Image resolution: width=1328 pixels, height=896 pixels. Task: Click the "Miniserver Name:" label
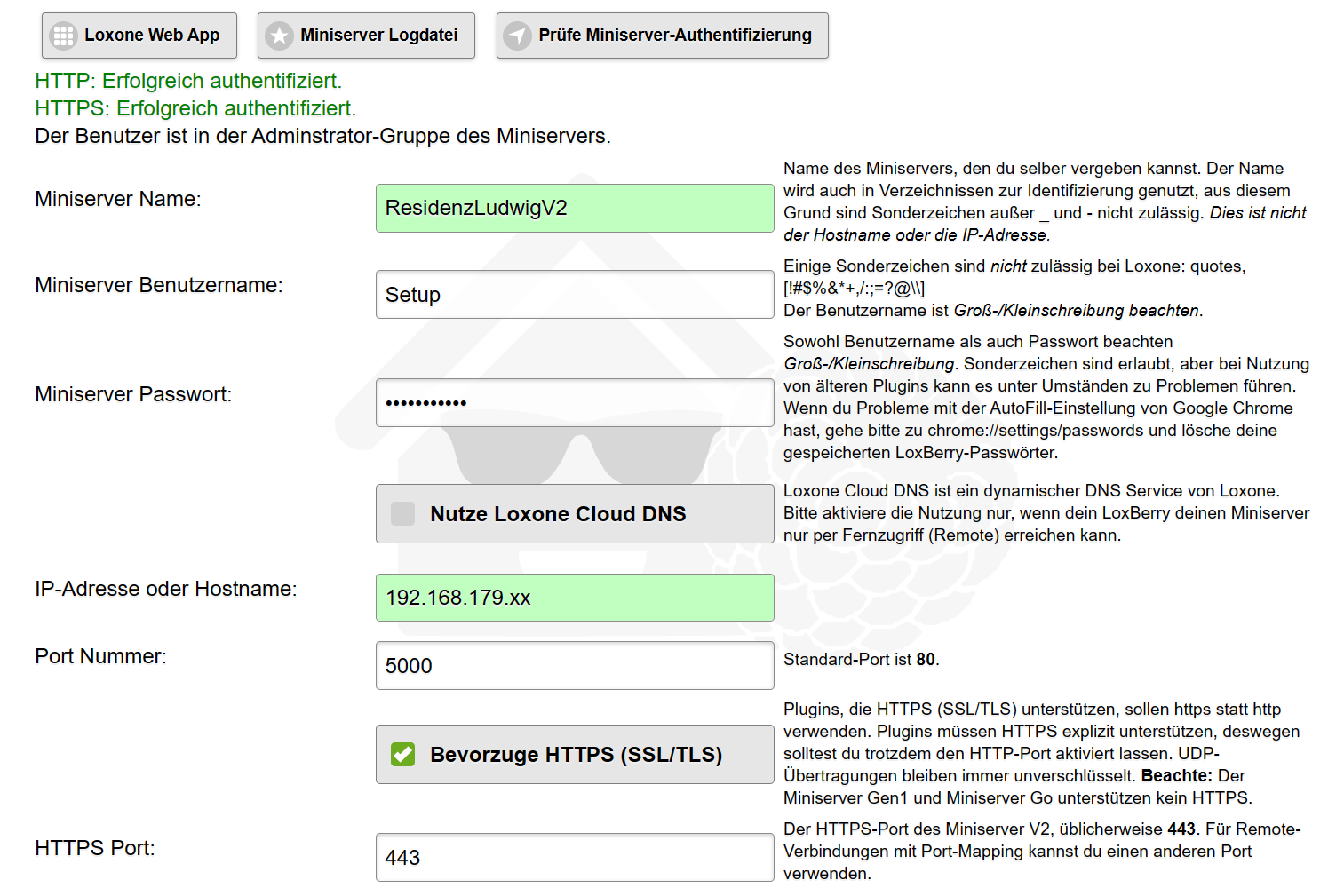pos(118,199)
